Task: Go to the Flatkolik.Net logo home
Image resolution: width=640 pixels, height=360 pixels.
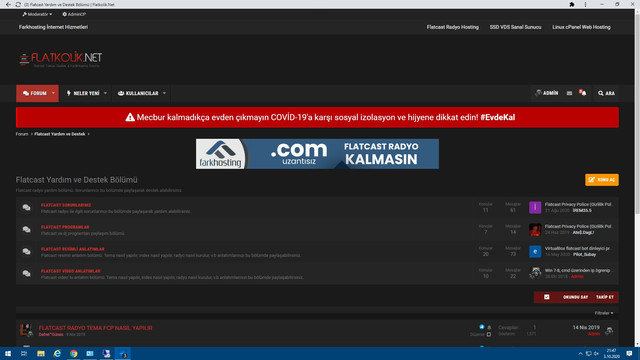Action: (60, 59)
